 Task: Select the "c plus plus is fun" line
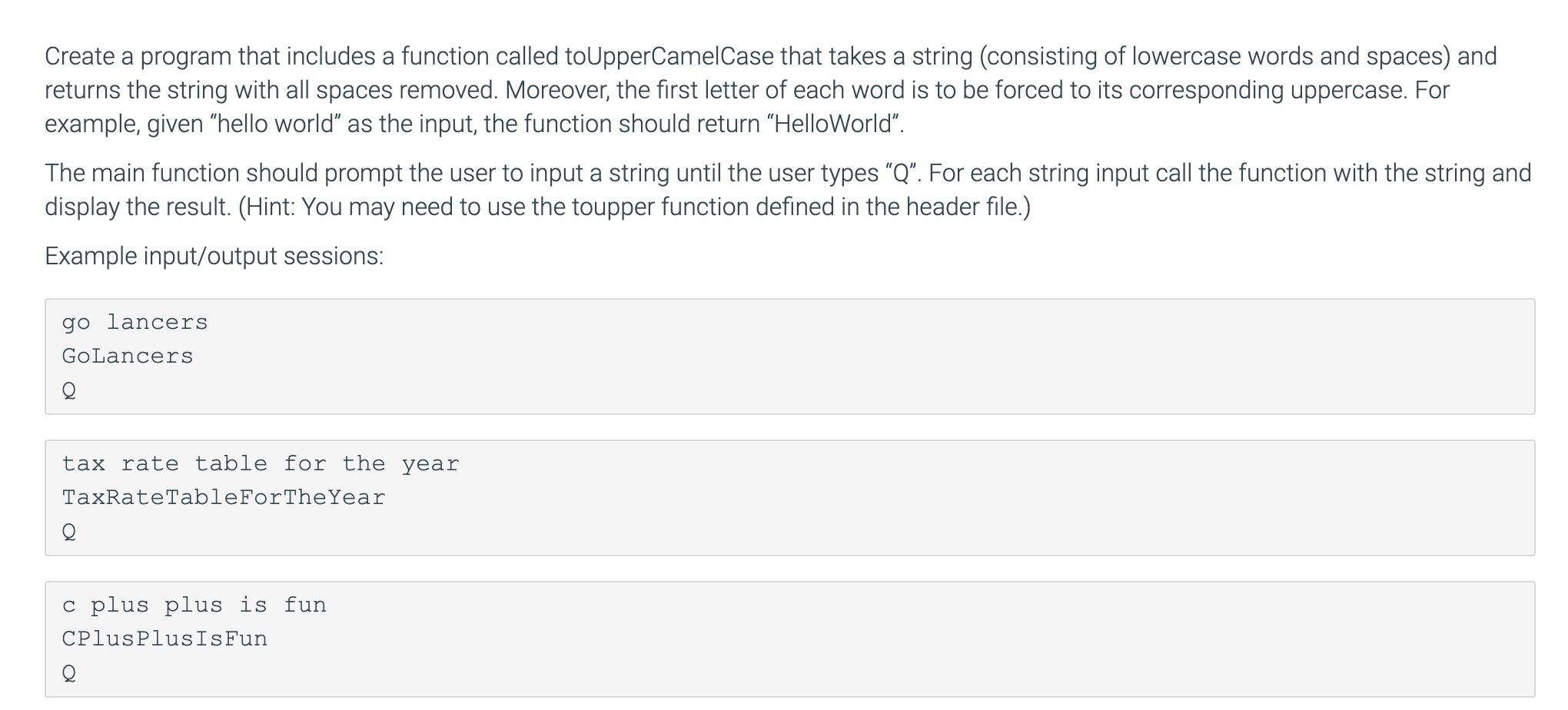(194, 605)
